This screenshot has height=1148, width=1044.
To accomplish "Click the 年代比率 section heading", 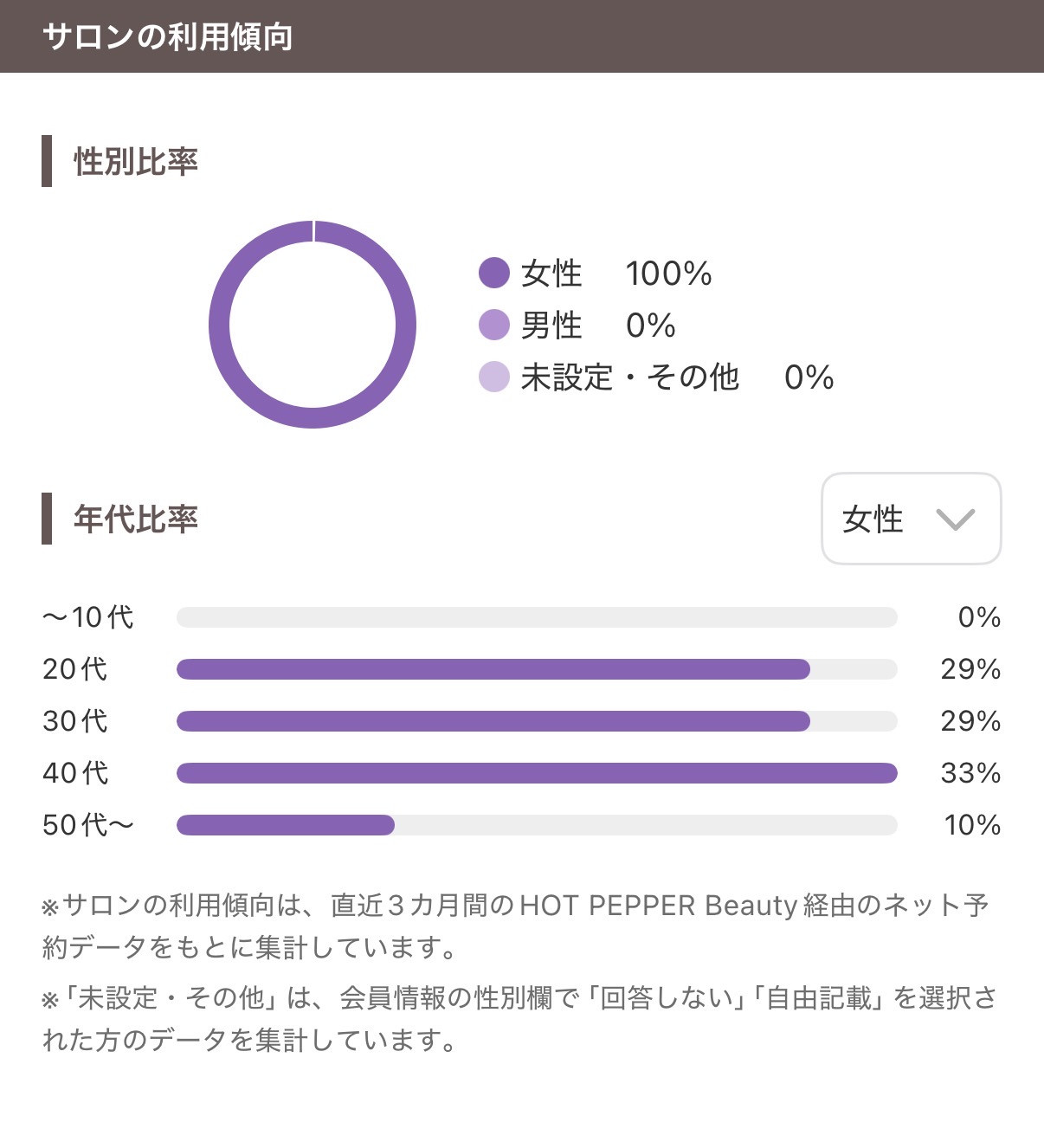I will 136,519.
